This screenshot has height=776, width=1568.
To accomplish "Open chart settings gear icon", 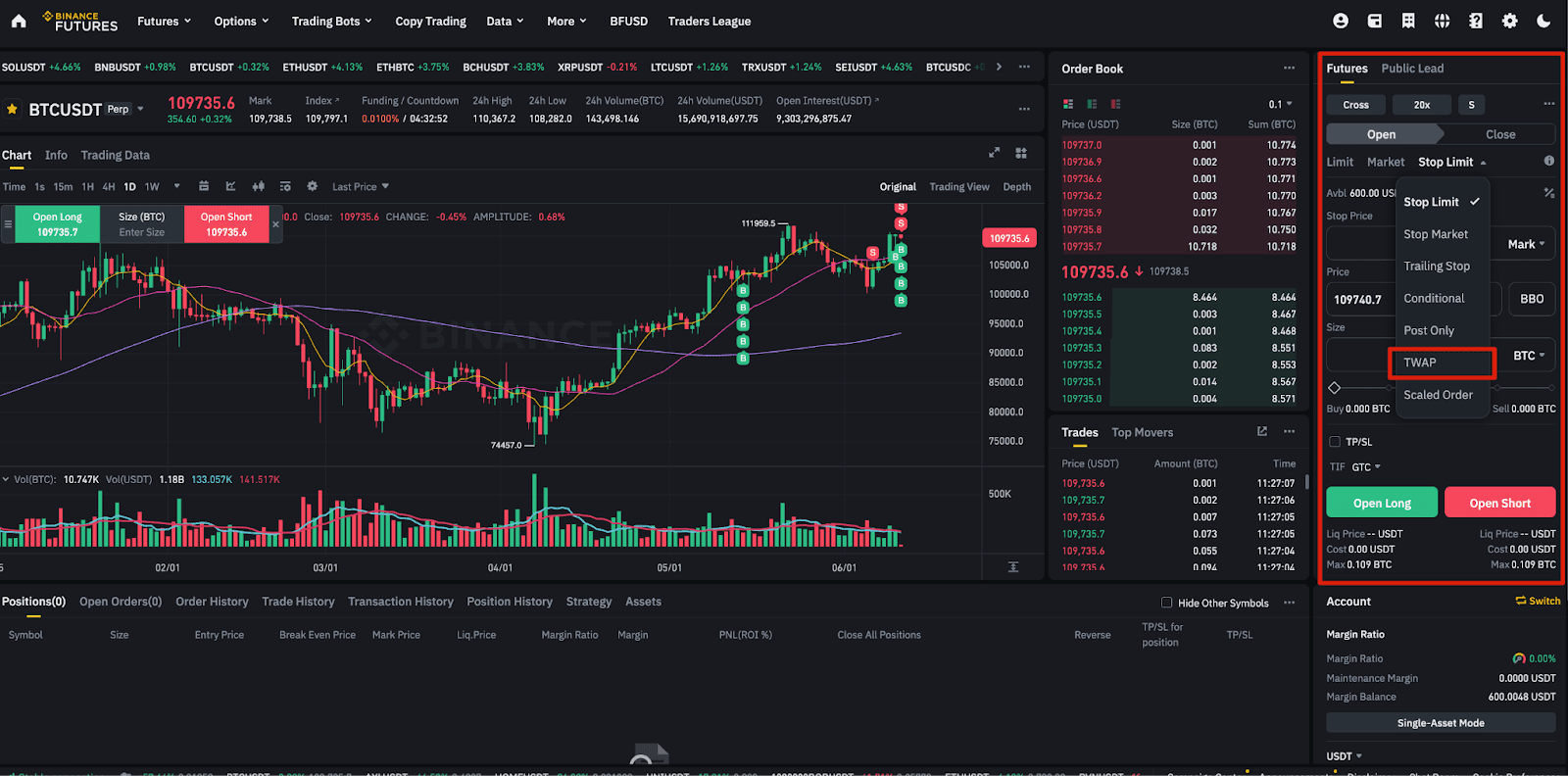I will pyautogui.click(x=313, y=186).
